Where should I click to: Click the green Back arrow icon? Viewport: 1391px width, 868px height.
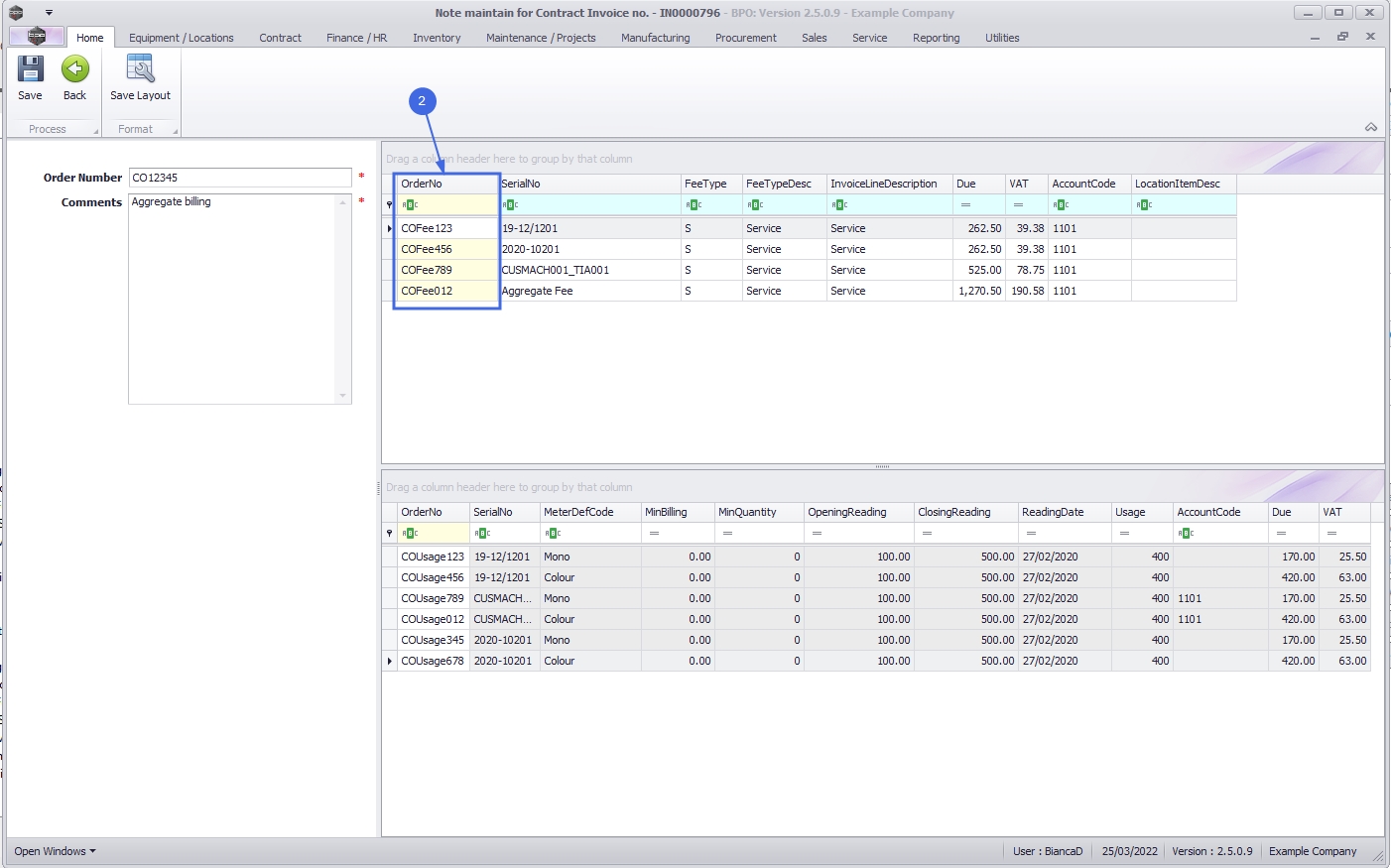(x=75, y=69)
